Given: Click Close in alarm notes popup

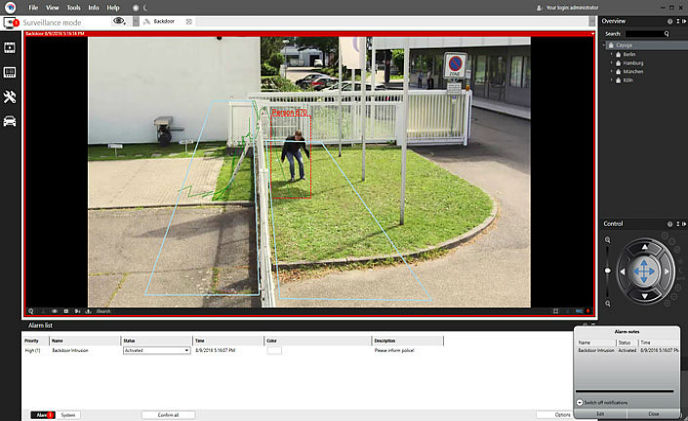Looking at the screenshot, I should click(653, 414).
